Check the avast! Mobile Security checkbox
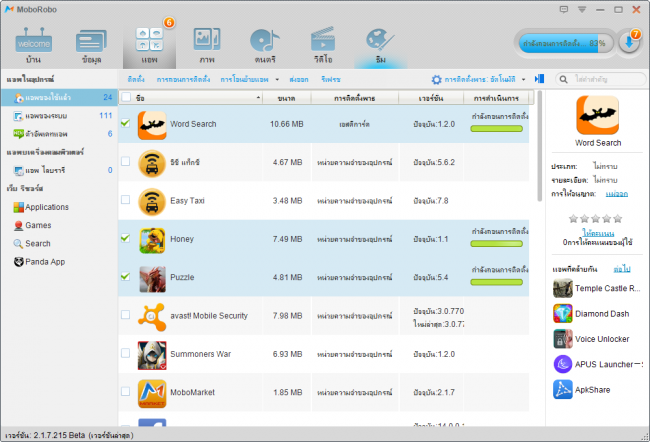The width and height of the screenshot is (650, 442). 125,315
